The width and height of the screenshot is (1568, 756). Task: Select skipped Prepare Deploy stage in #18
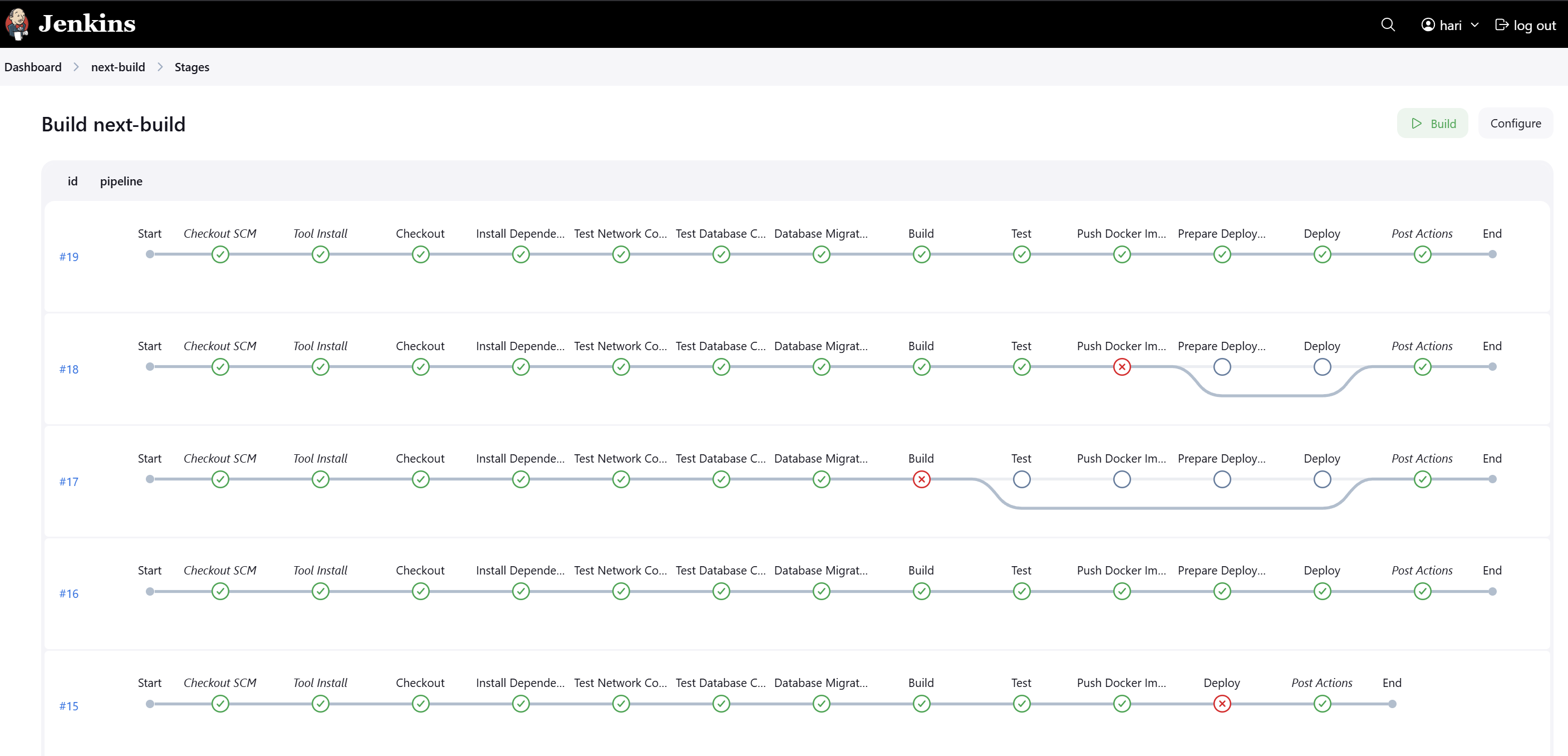pos(1222,367)
